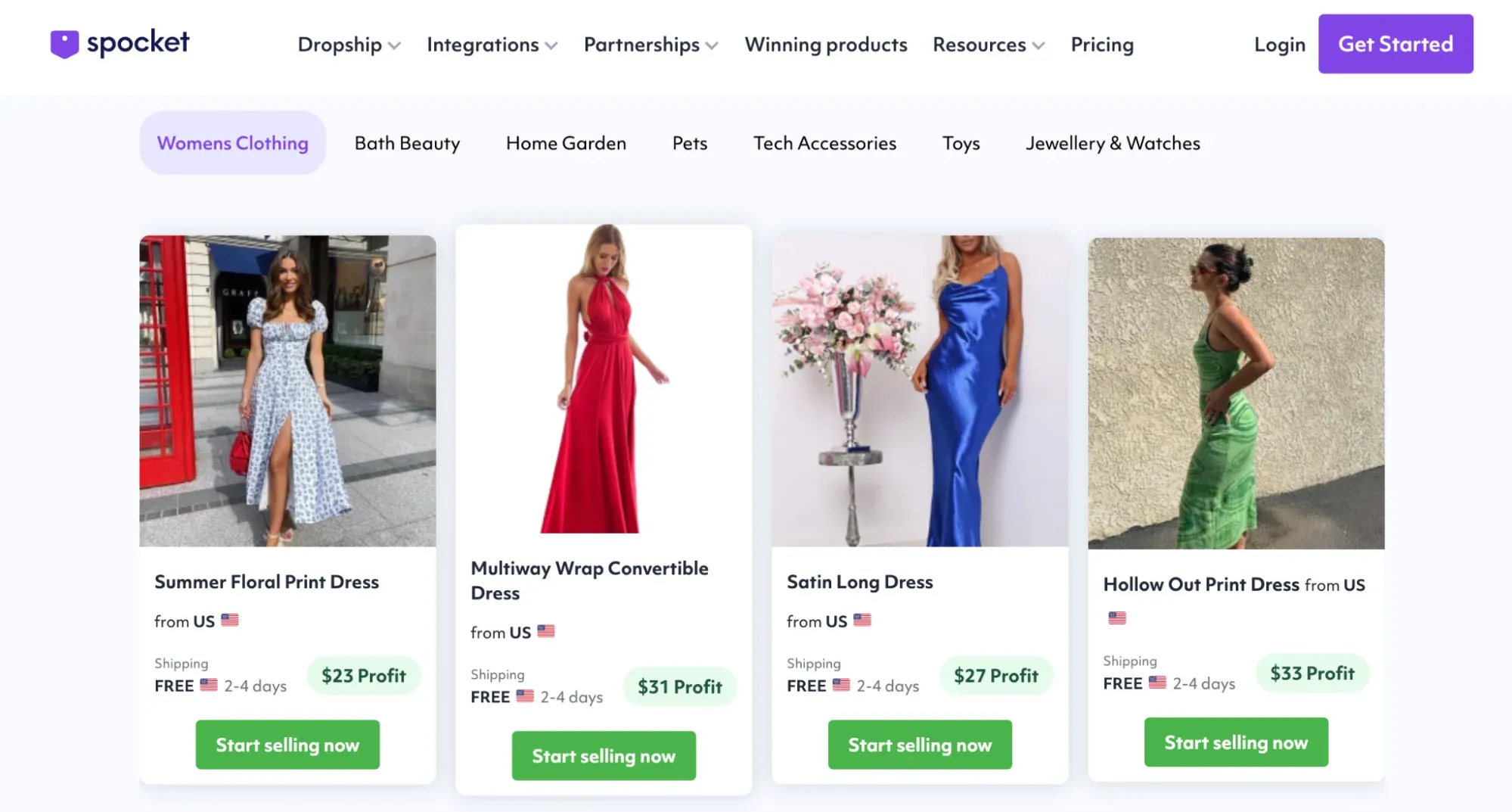The image size is (1512, 812).
Task: Click US flag beside Summer Floral Print Dress origin
Action: point(230,621)
